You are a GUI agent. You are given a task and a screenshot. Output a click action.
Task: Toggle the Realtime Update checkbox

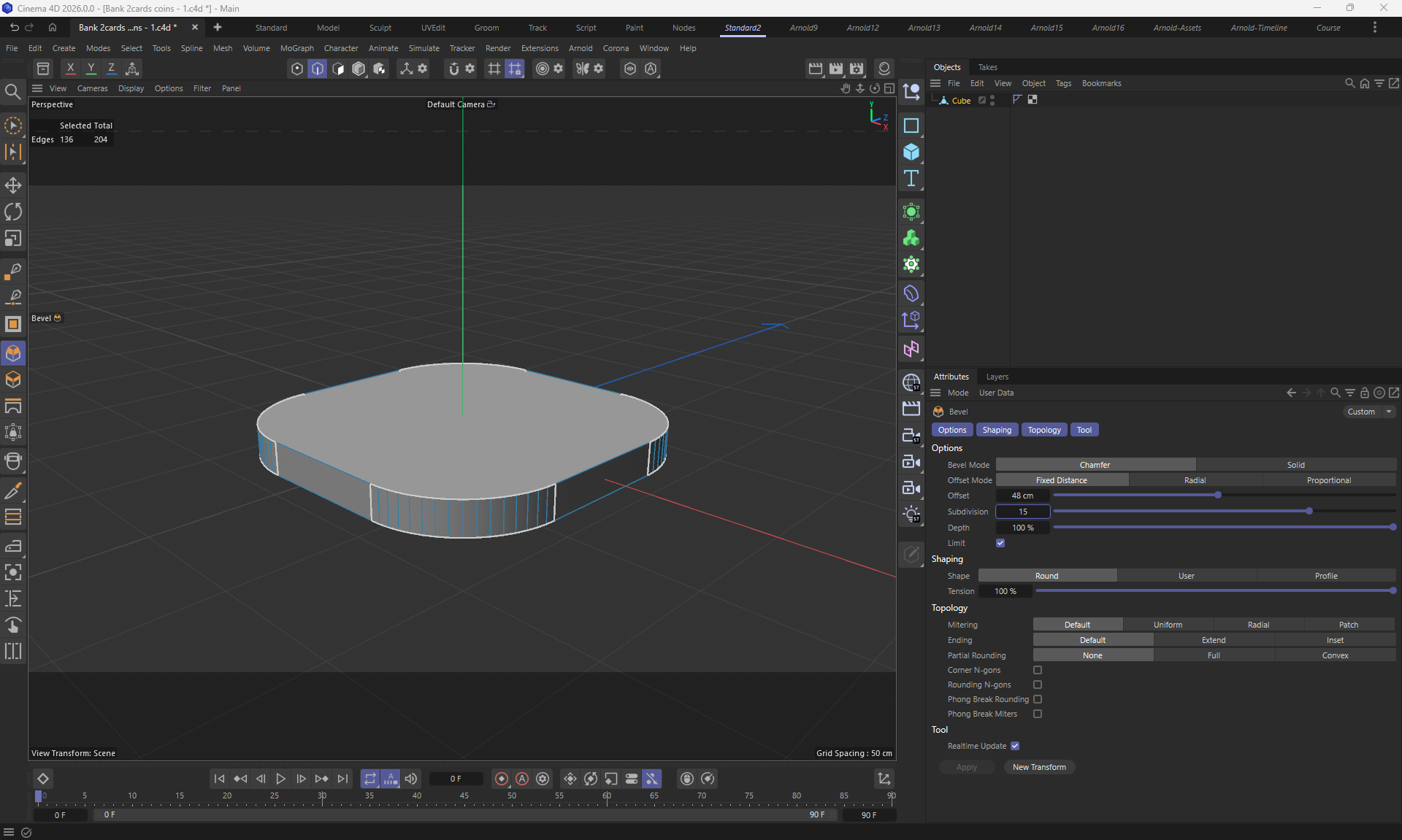click(1015, 746)
